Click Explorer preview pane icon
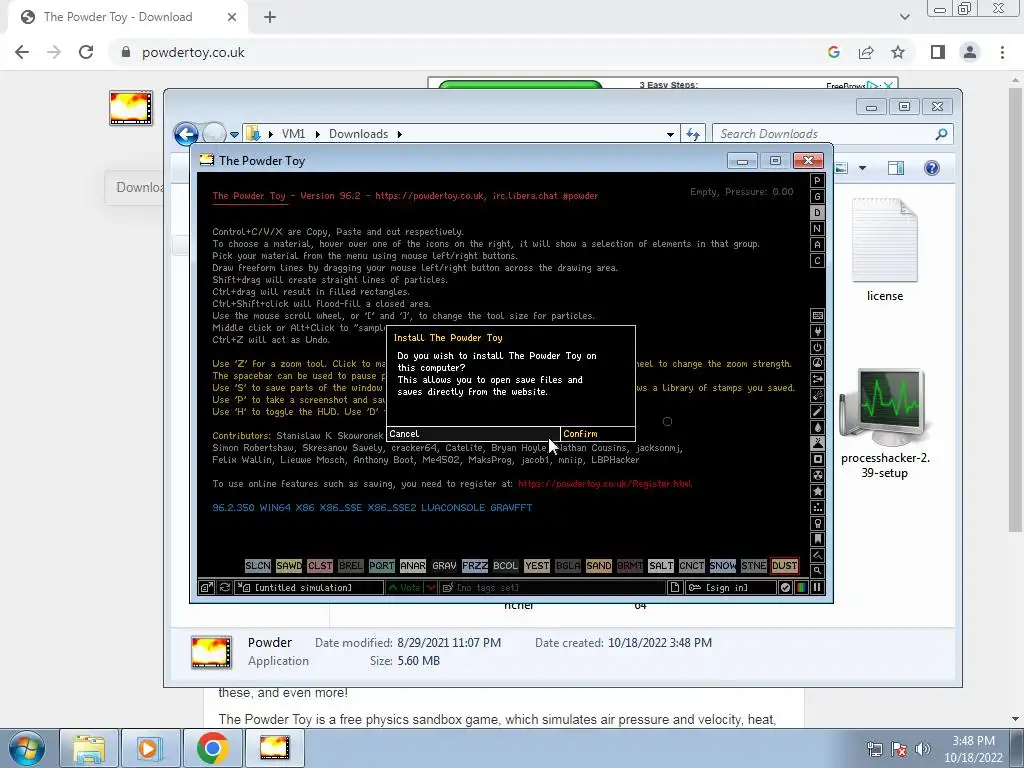The image size is (1024, 768). (x=896, y=168)
